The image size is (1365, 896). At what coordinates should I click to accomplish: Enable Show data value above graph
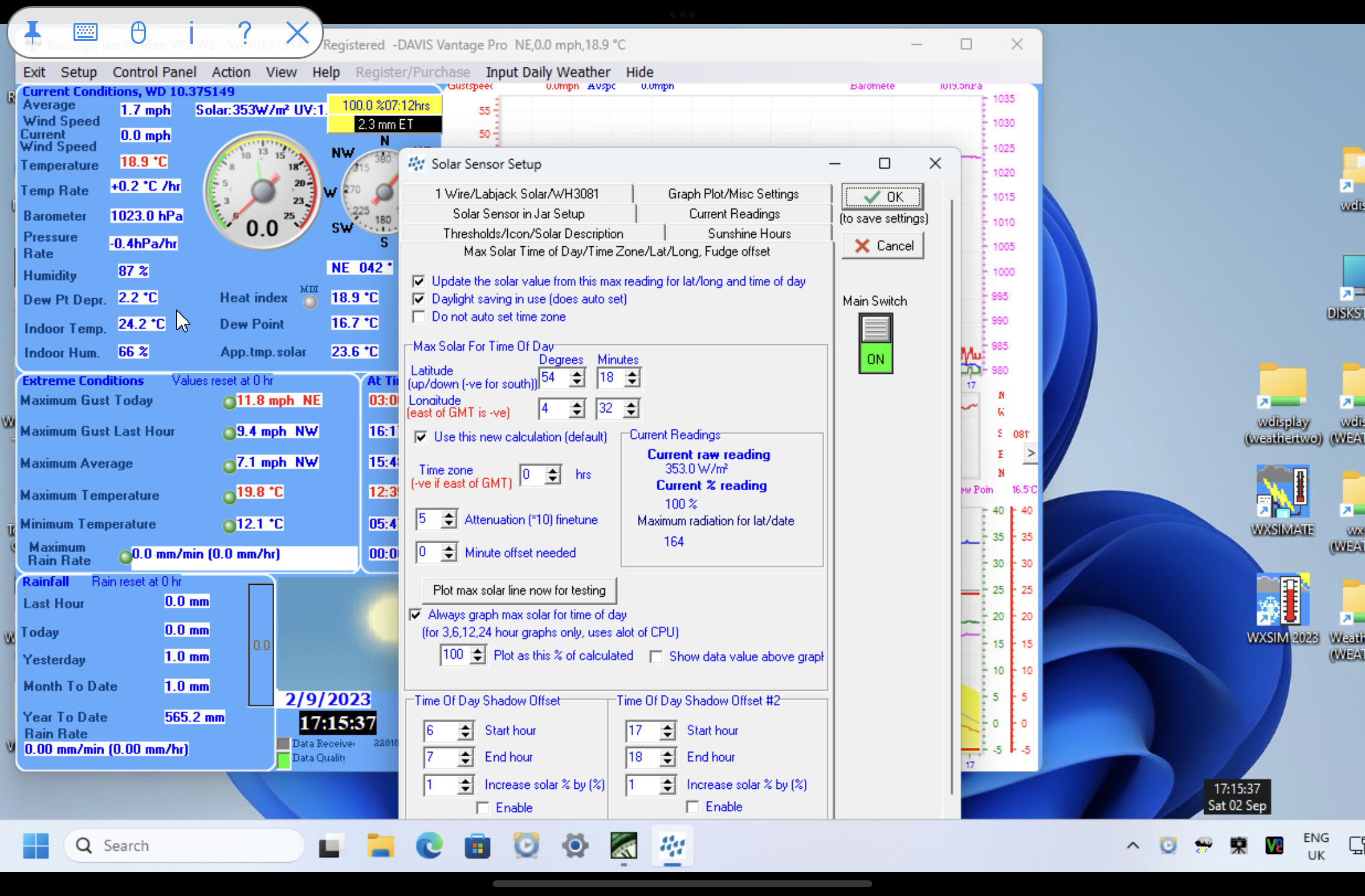pos(656,656)
